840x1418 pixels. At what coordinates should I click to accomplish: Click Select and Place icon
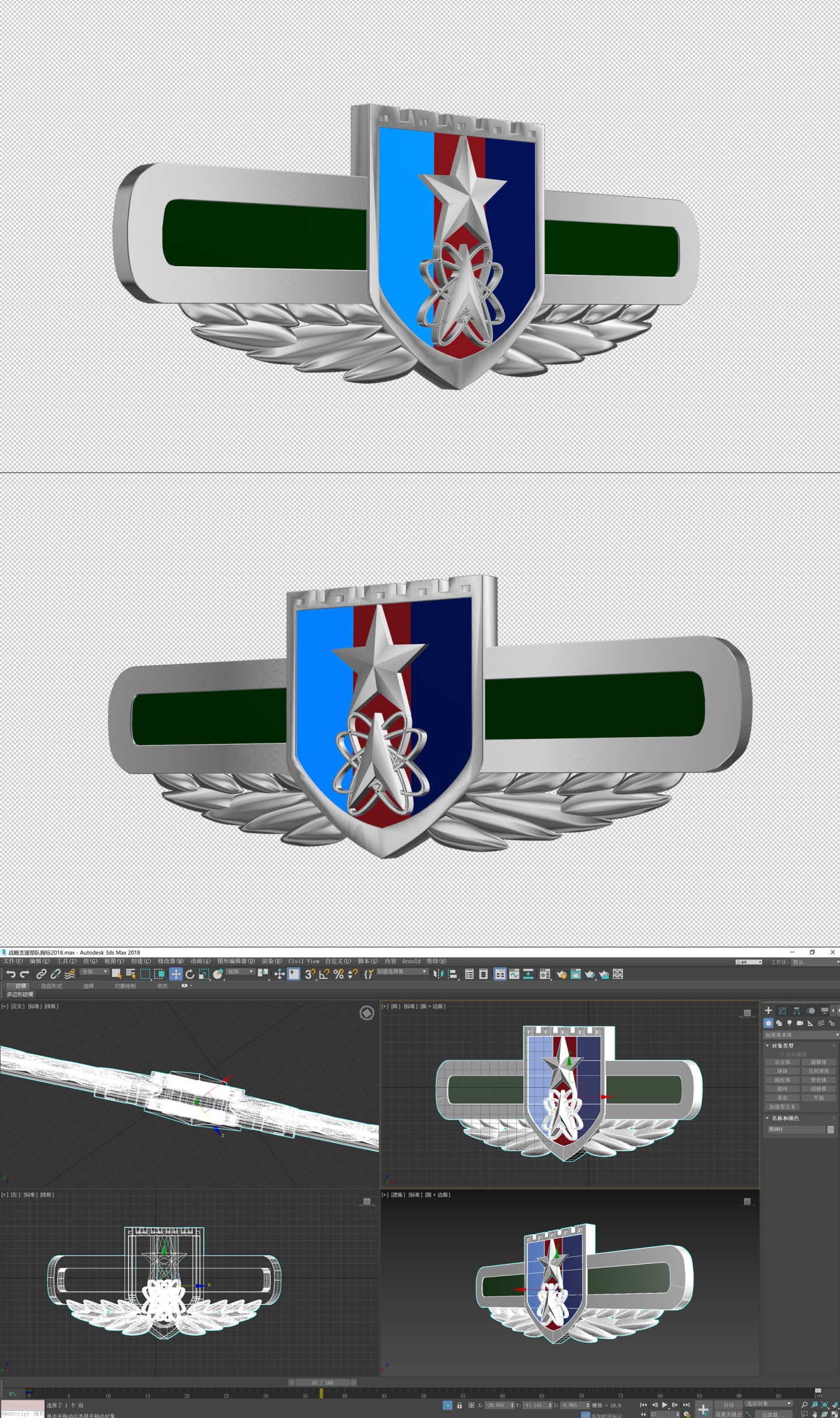[218, 974]
